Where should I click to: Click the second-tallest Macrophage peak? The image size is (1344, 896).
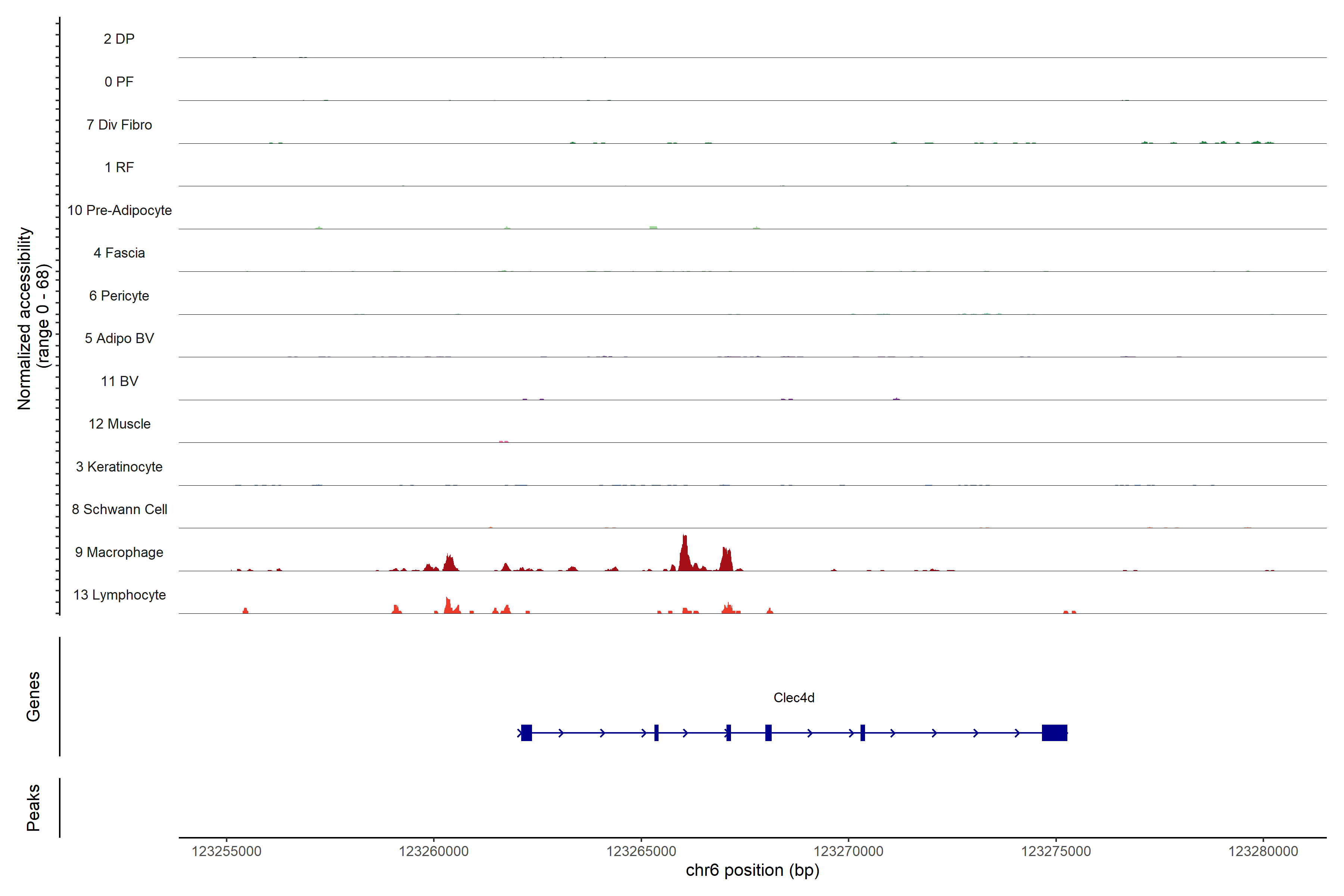point(726,560)
